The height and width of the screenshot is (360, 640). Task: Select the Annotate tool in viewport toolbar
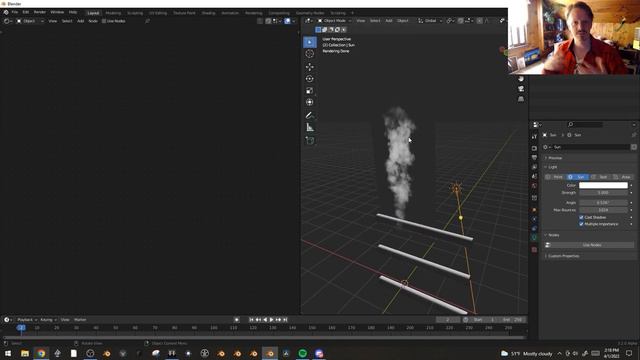tap(310, 116)
